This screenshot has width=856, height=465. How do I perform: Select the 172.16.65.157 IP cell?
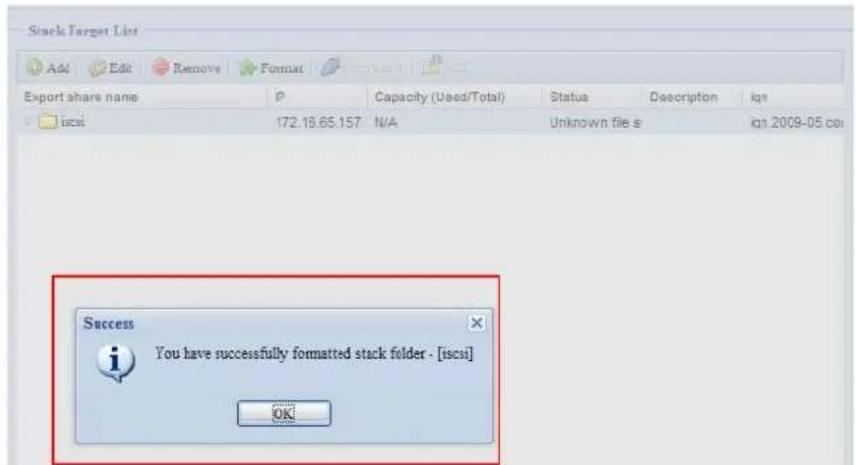[318, 123]
